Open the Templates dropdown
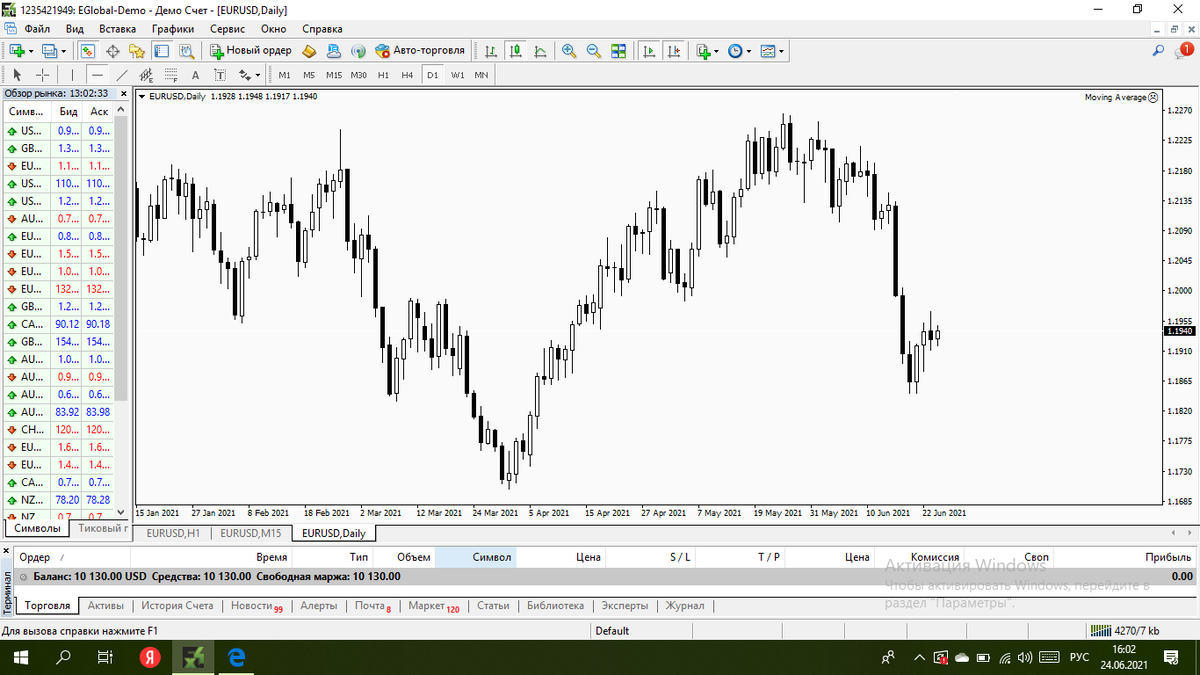The height and width of the screenshot is (675, 1200). 781,51
